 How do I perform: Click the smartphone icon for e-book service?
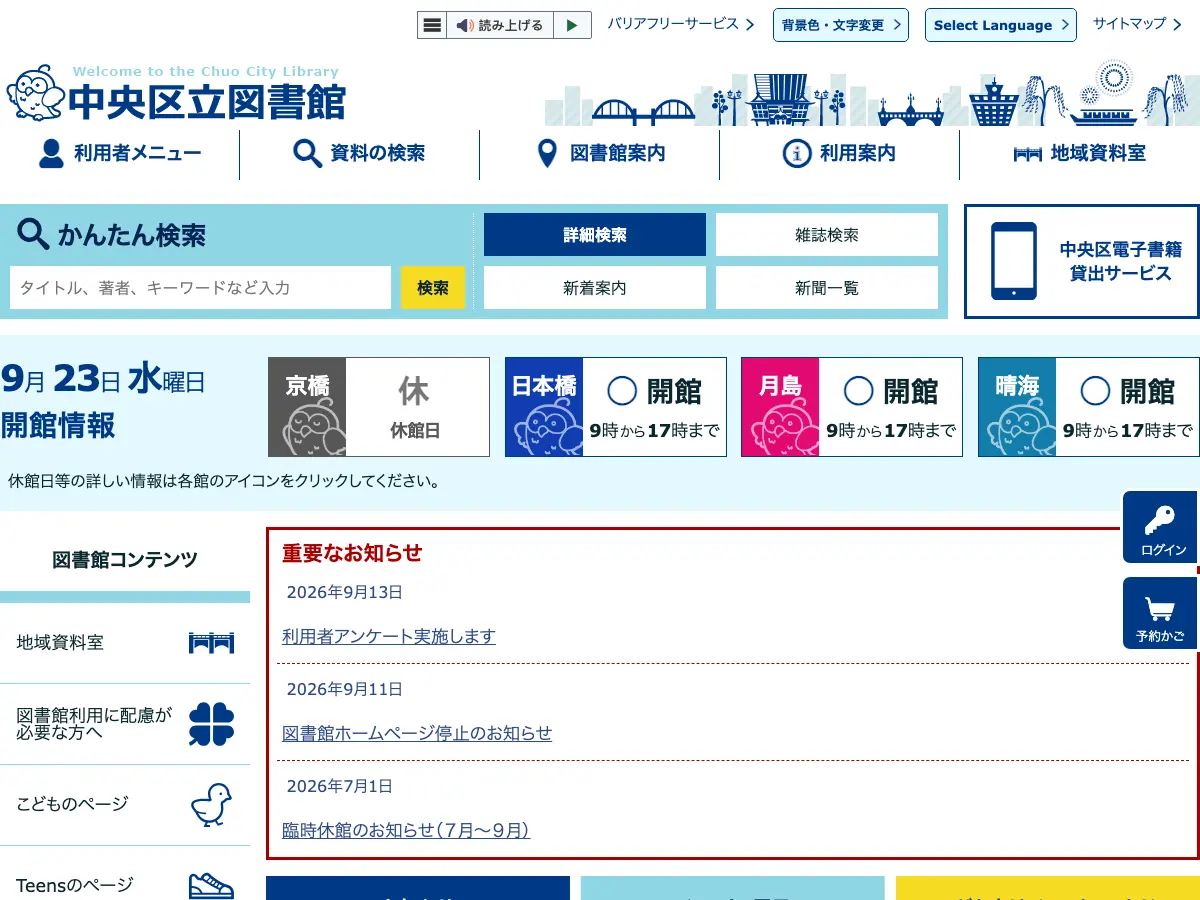click(x=1014, y=261)
